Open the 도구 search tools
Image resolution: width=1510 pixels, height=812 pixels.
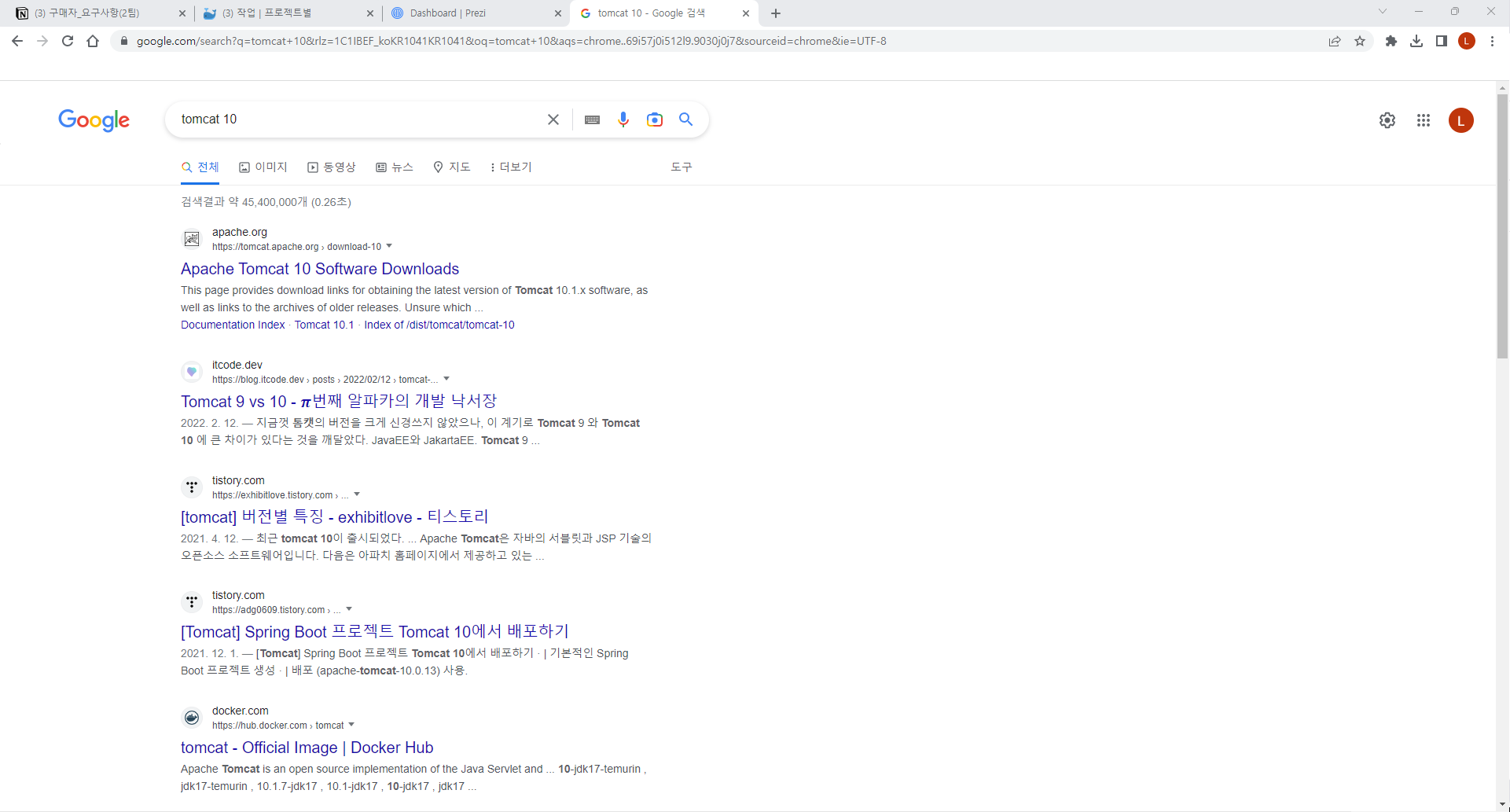(x=682, y=167)
